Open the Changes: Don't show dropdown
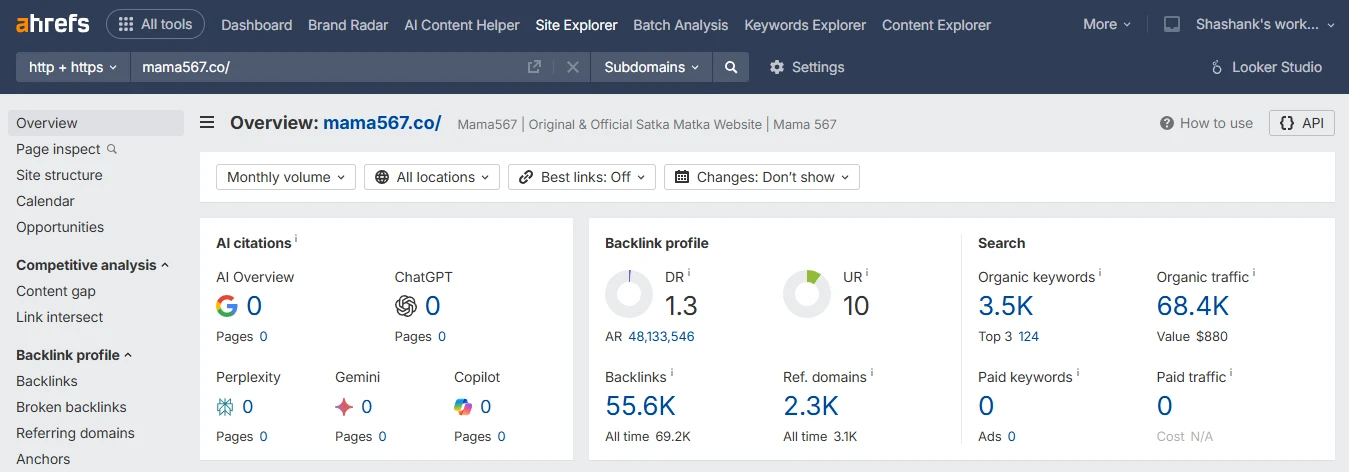Viewport: 1349px width, 472px height. tap(762, 177)
